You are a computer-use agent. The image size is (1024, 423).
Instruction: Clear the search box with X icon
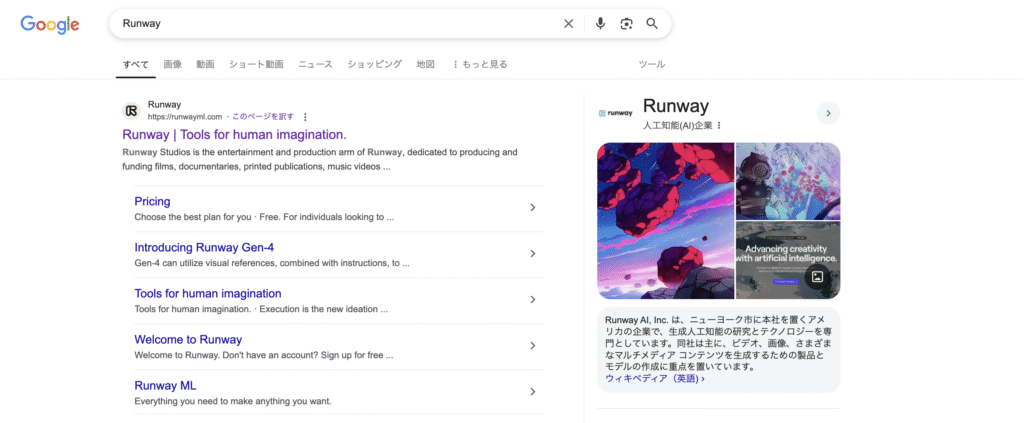(x=568, y=24)
